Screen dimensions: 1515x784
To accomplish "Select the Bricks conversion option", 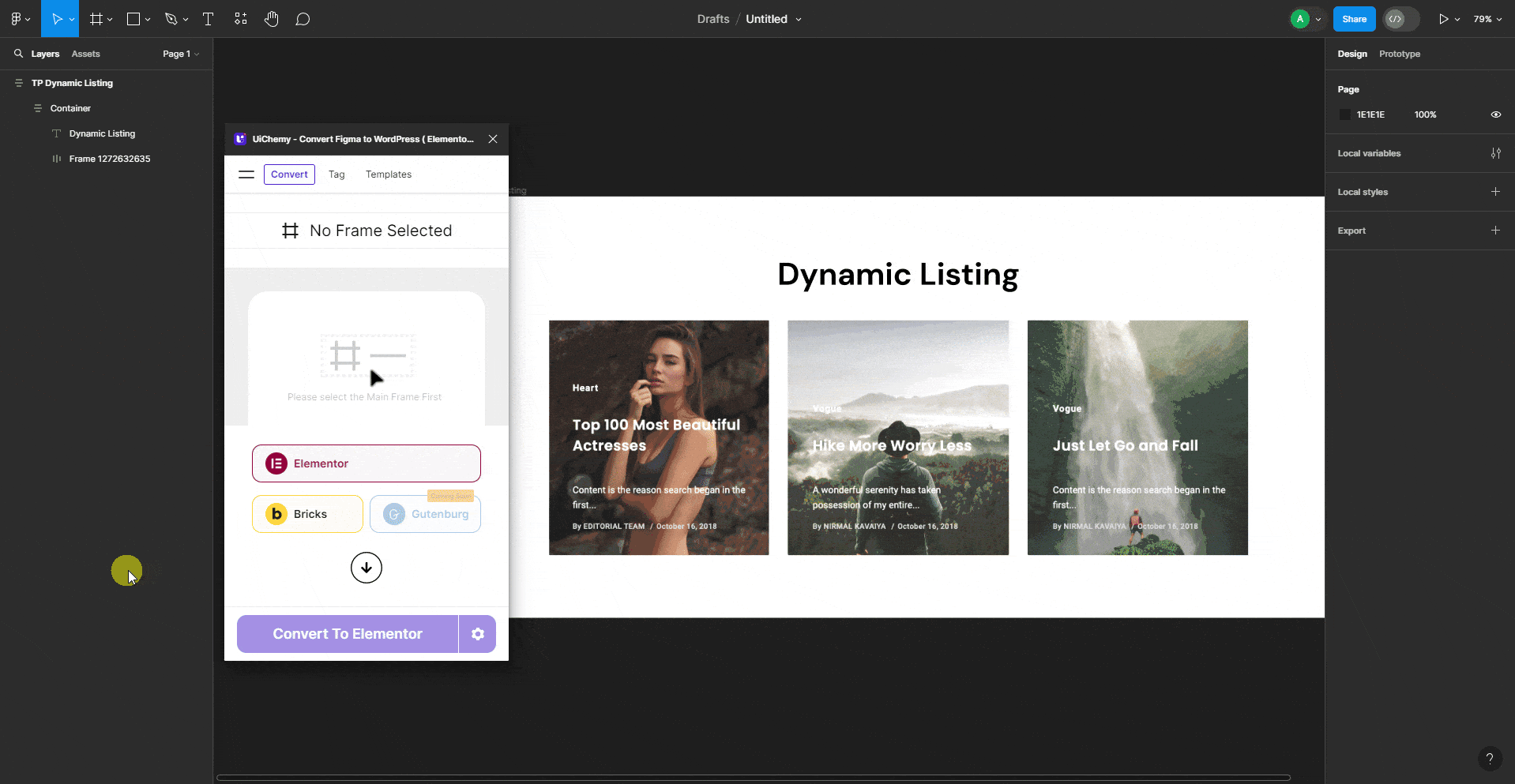I will pyautogui.click(x=306, y=513).
